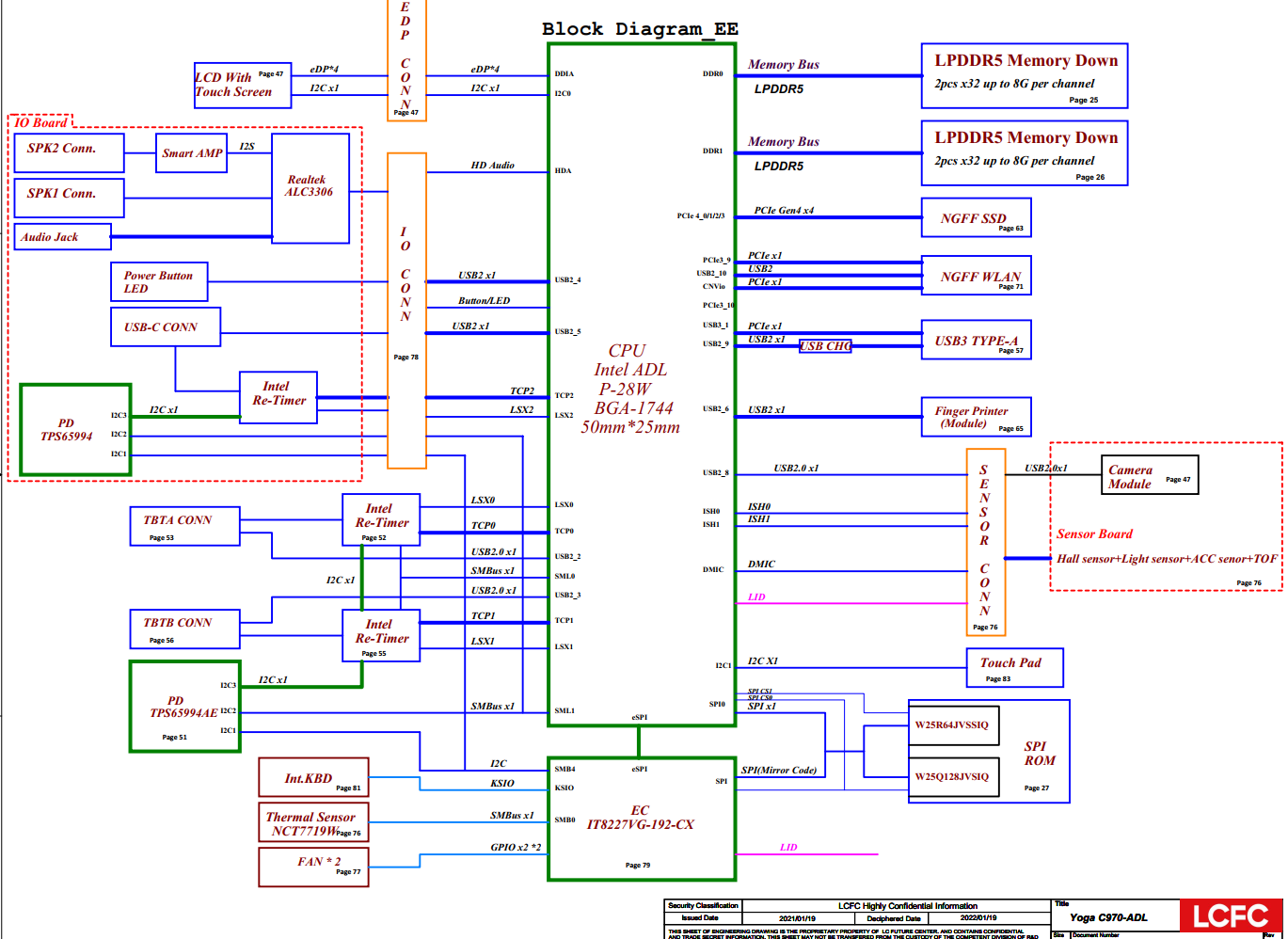1288x939 pixels.
Task: Select Intel Re-Timer block labeled Page 55
Action: 381,635
